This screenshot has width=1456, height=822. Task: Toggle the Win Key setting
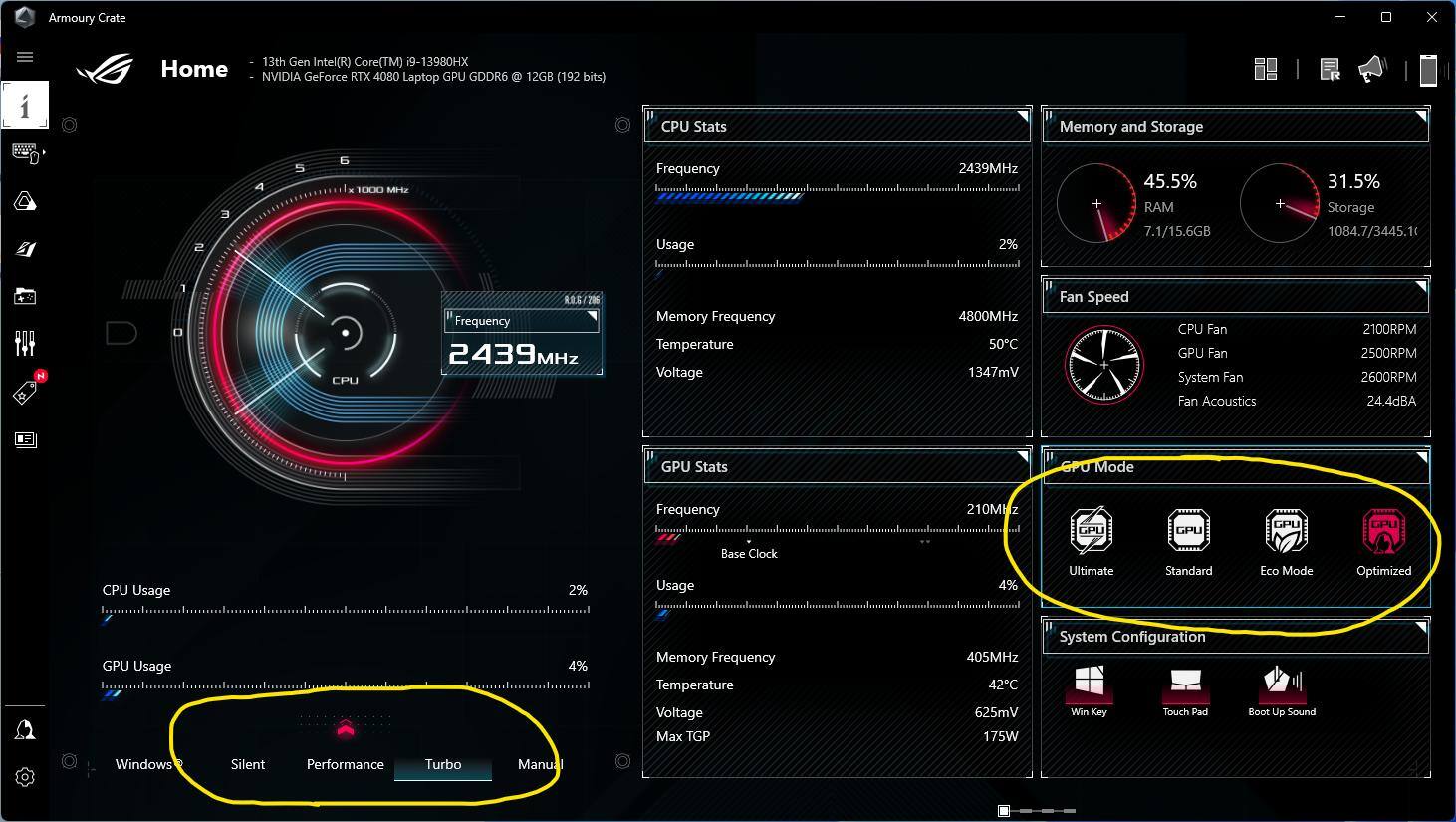(x=1089, y=689)
